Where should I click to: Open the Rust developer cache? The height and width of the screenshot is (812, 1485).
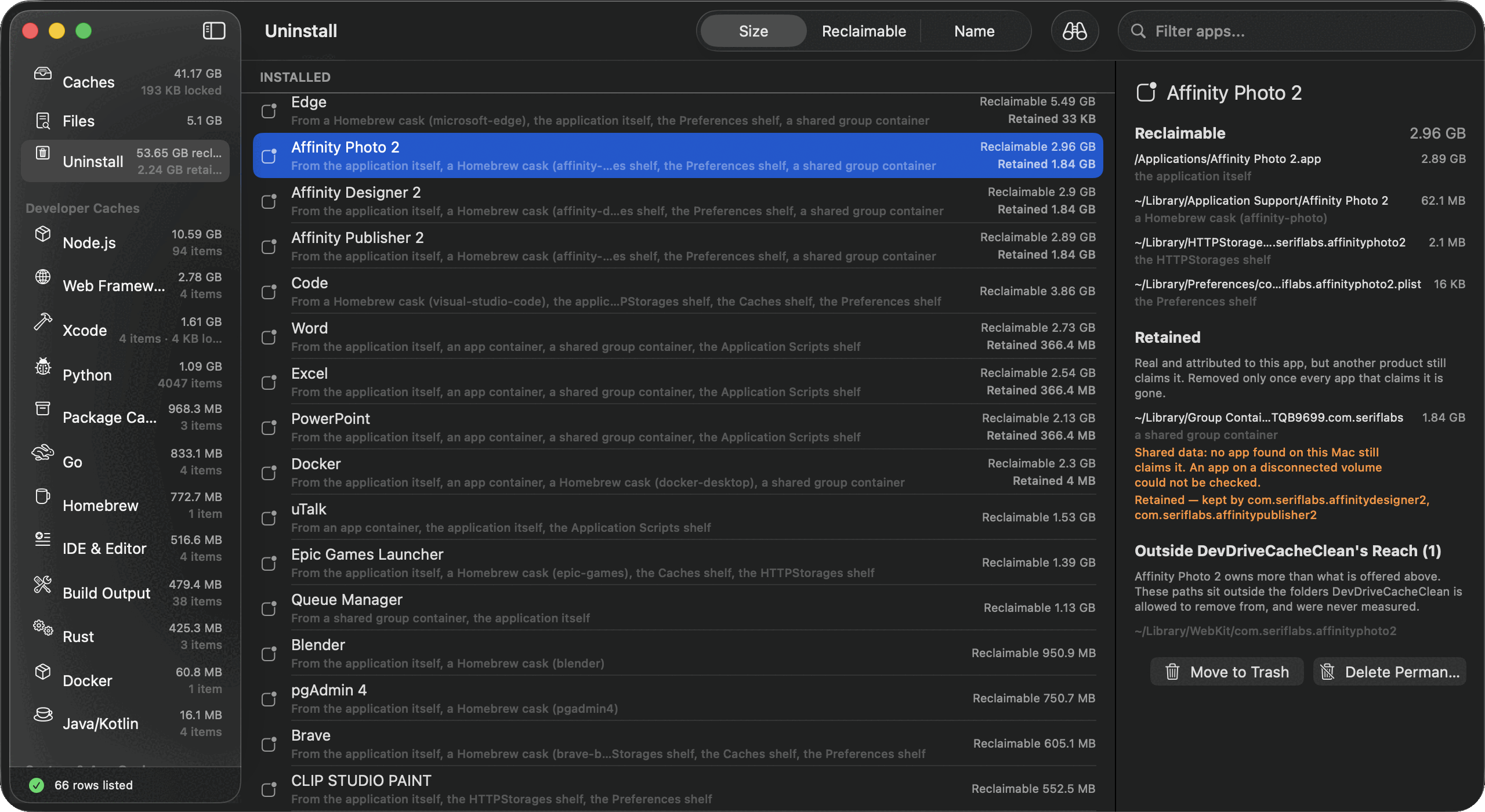point(125,636)
